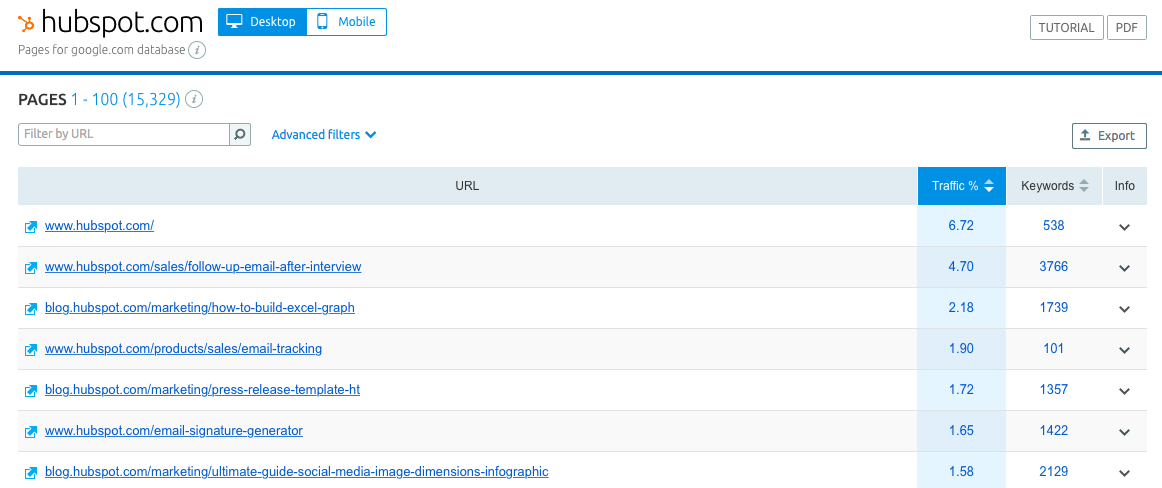Export the pages table

click(x=1109, y=136)
